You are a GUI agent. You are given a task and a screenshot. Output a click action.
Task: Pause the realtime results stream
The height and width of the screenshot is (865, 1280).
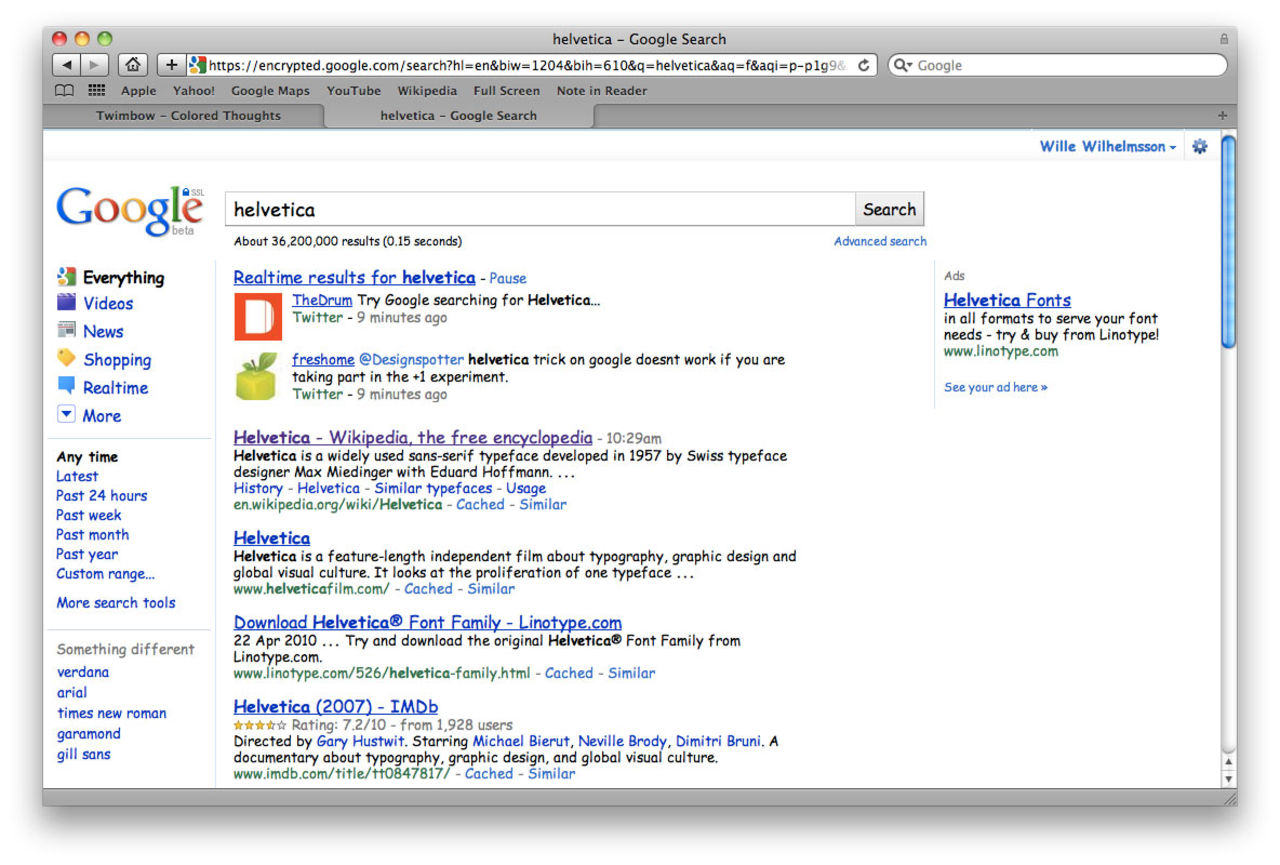tap(508, 279)
